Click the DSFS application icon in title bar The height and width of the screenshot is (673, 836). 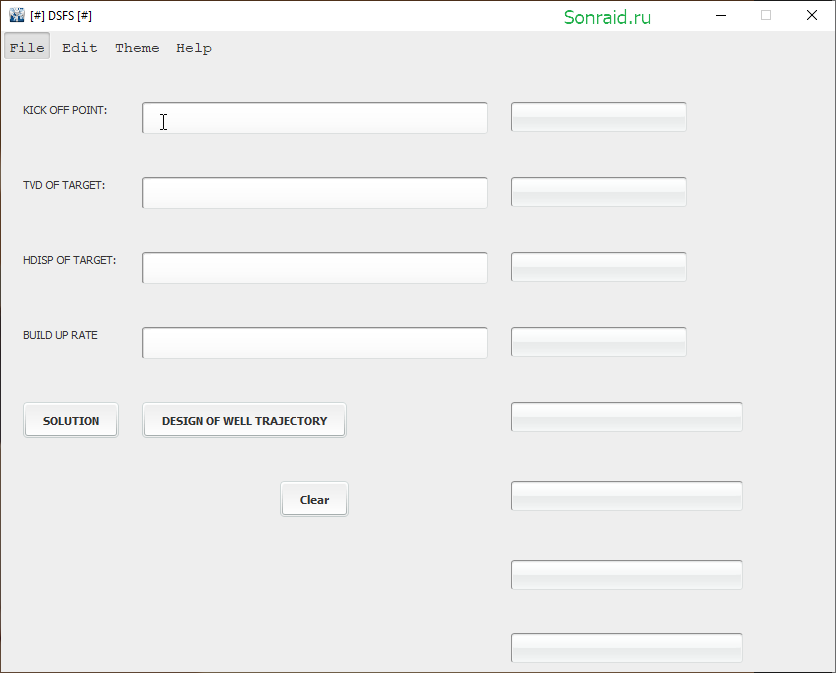17,15
